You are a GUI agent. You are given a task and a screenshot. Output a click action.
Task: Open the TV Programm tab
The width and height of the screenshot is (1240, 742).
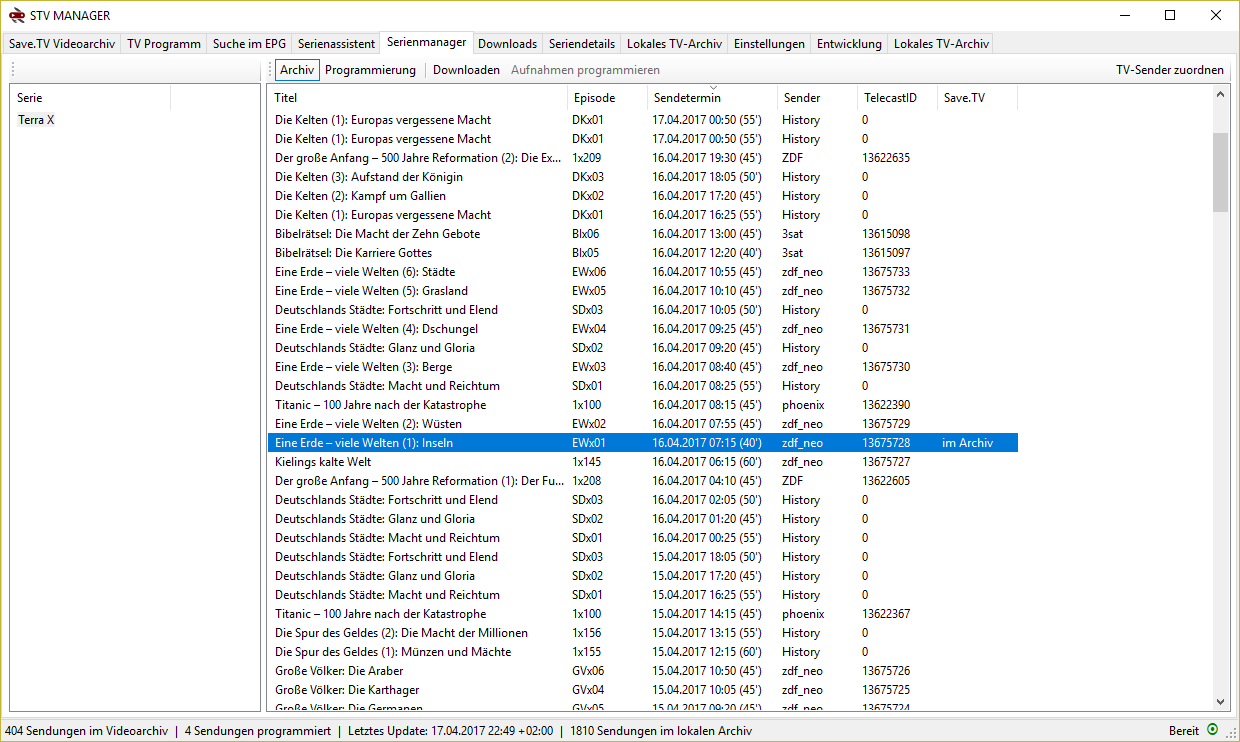164,44
